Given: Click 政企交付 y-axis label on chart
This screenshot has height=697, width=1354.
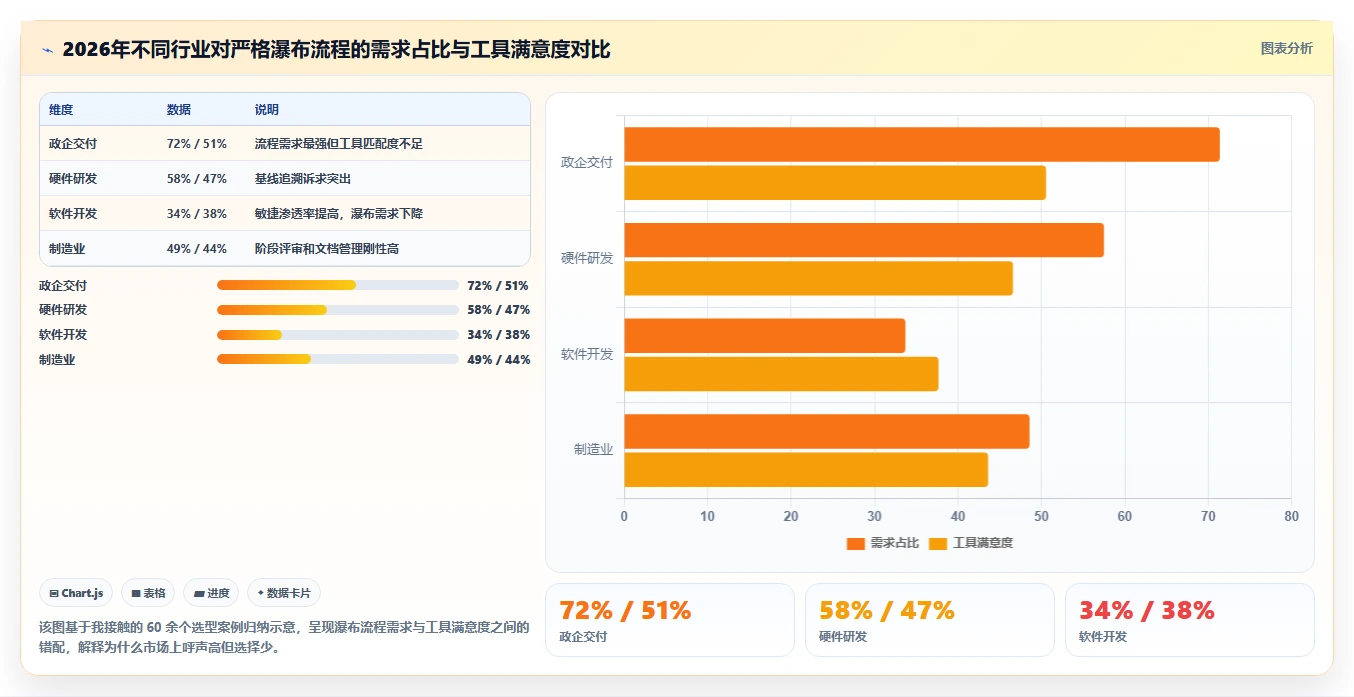Looking at the screenshot, I should coord(587,162).
